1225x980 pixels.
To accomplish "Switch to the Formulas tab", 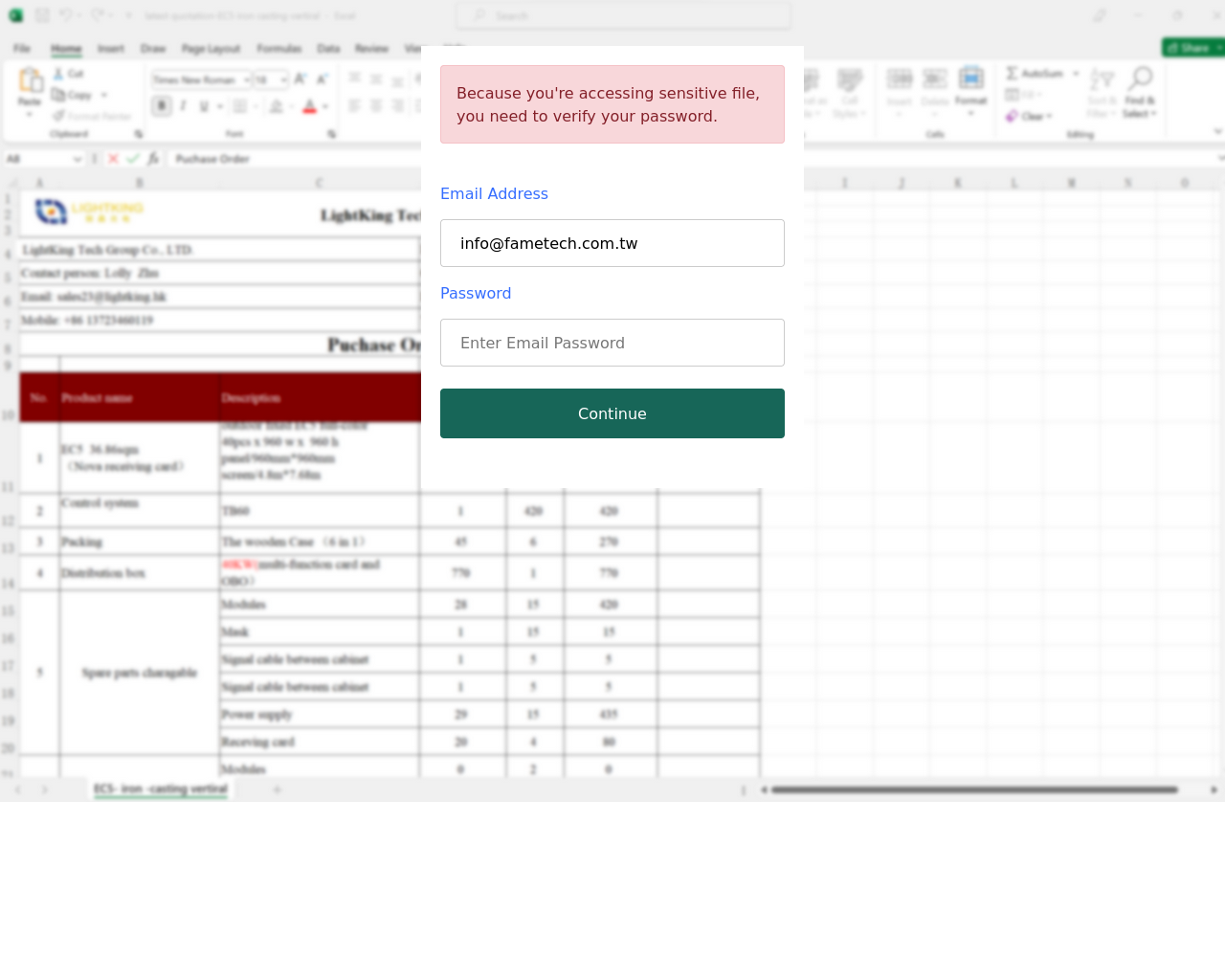I will [279, 48].
